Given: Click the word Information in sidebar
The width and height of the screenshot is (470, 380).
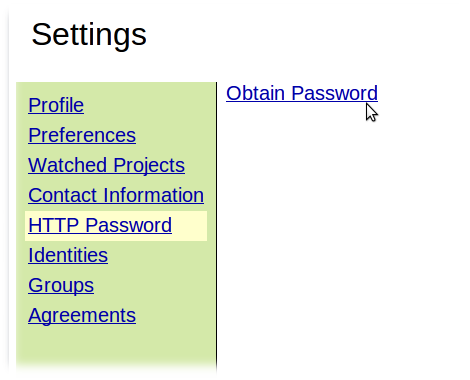Looking at the screenshot, I should tap(154, 195).
